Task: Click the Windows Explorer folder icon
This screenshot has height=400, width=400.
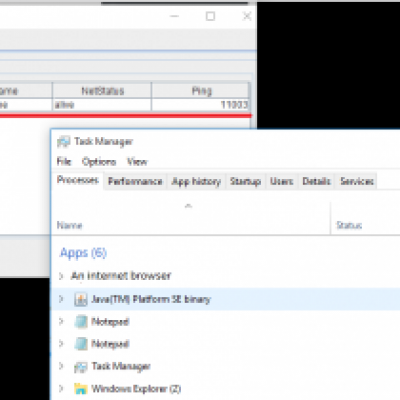Action: (81, 389)
